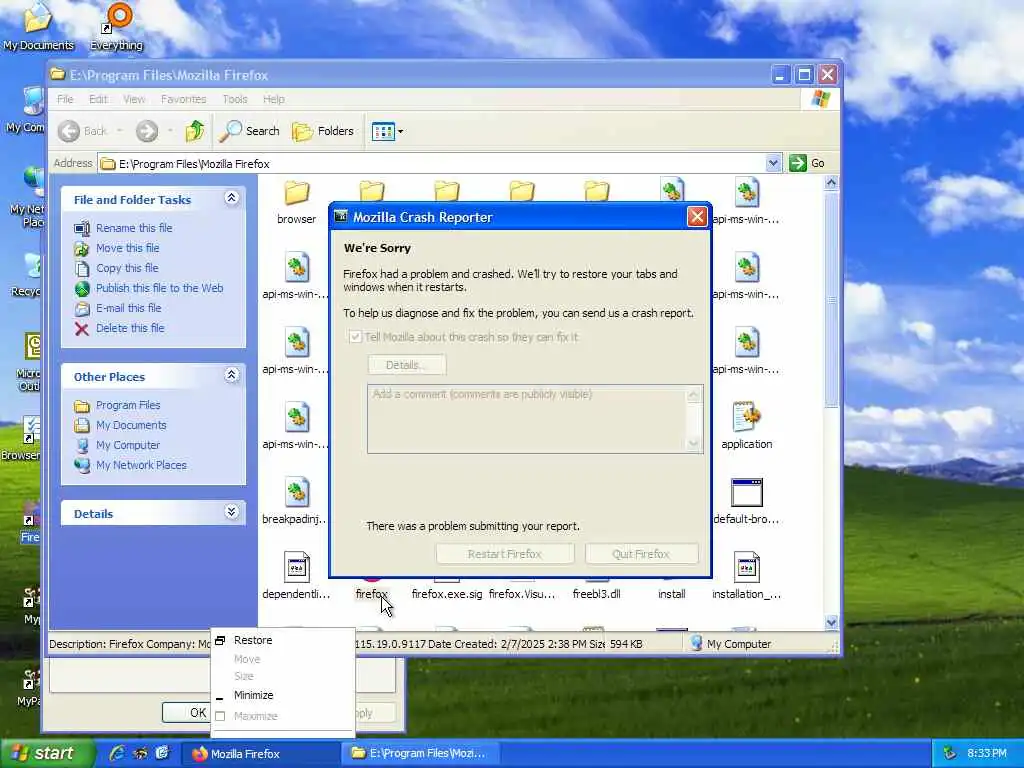Click the Quit Firefox button
The image size is (1024, 768).
coord(641,554)
